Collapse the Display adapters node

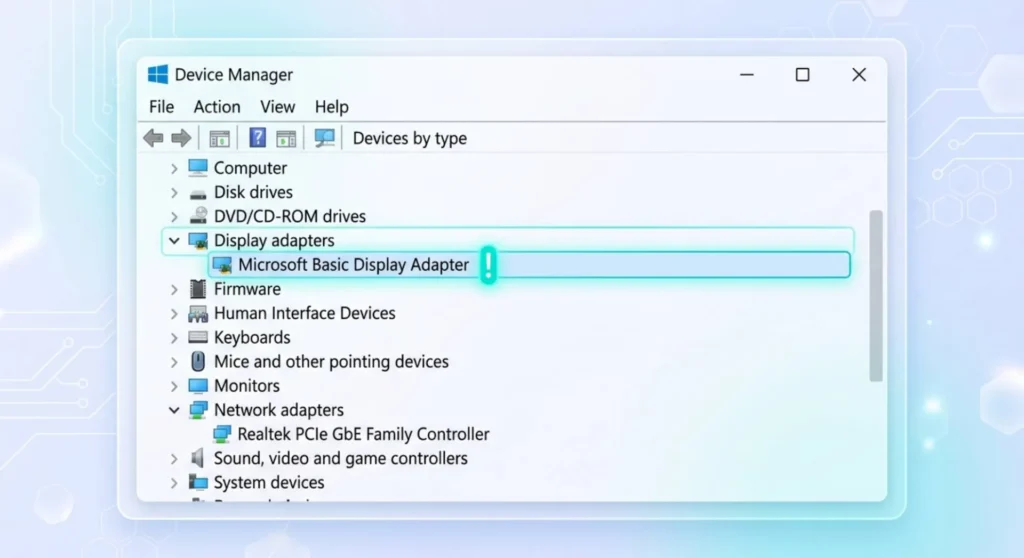click(x=174, y=240)
